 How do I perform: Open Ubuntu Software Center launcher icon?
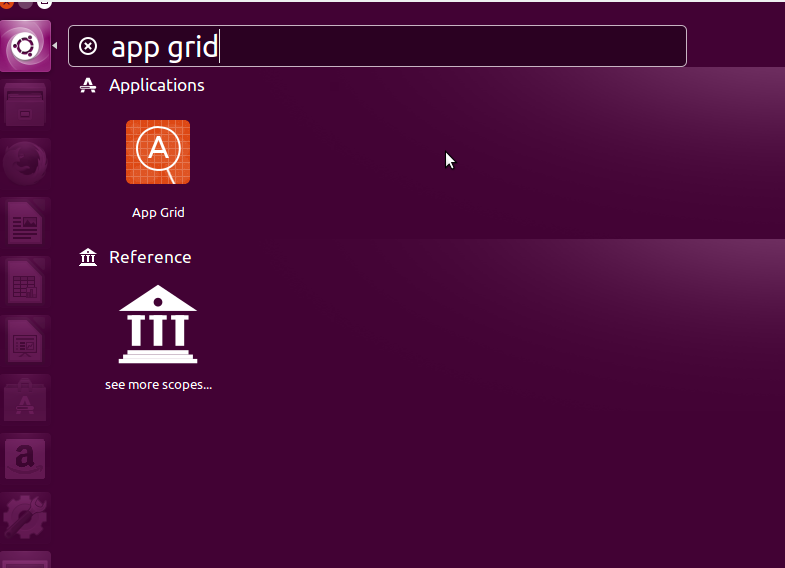[x=25, y=400]
